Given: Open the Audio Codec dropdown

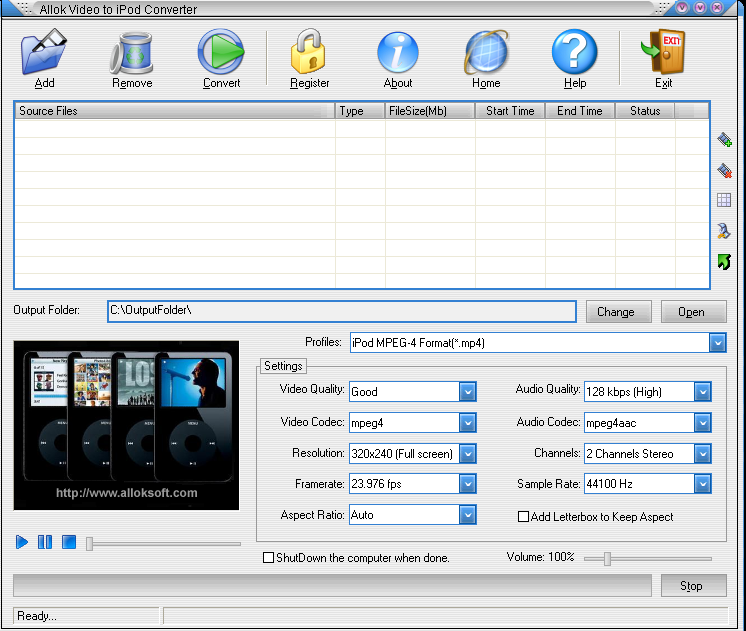Looking at the screenshot, I should click(x=703, y=423).
